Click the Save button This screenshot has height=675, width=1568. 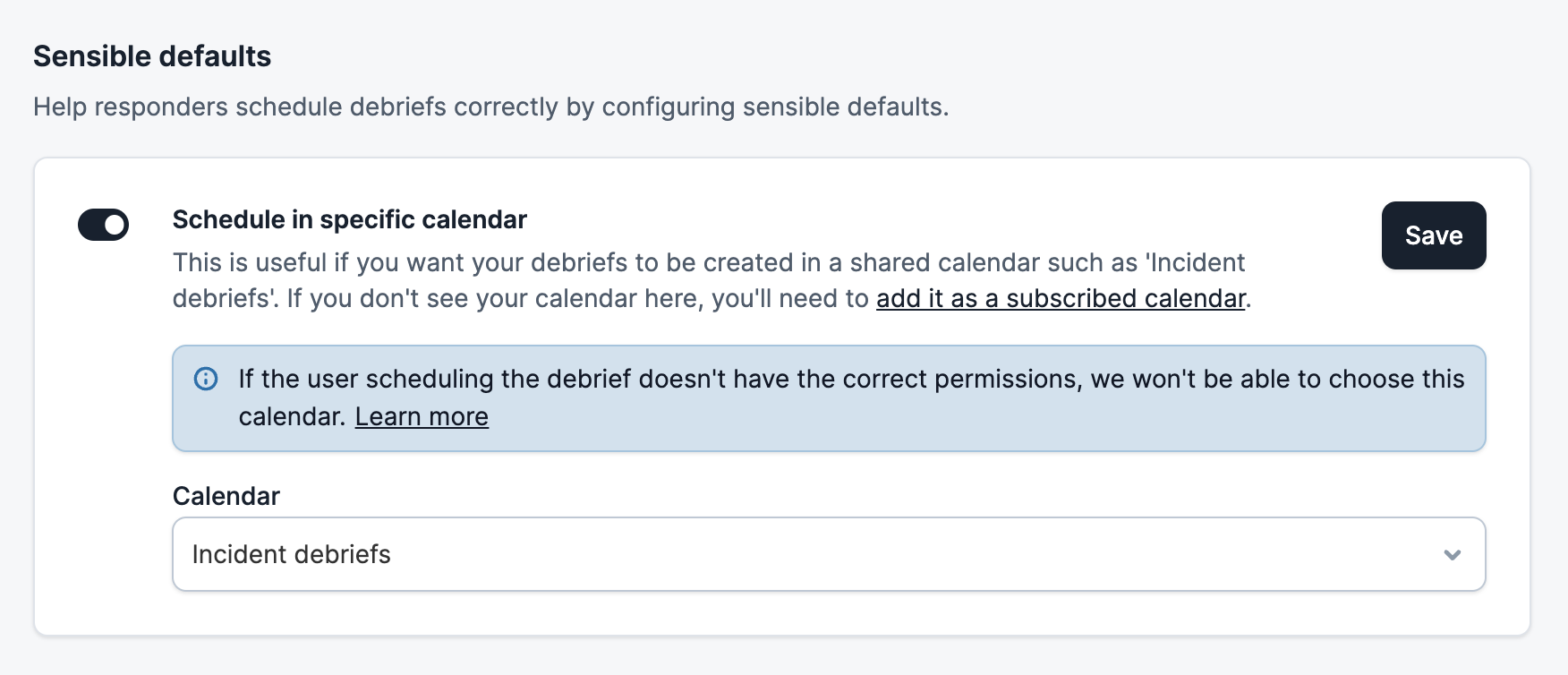[x=1433, y=235]
